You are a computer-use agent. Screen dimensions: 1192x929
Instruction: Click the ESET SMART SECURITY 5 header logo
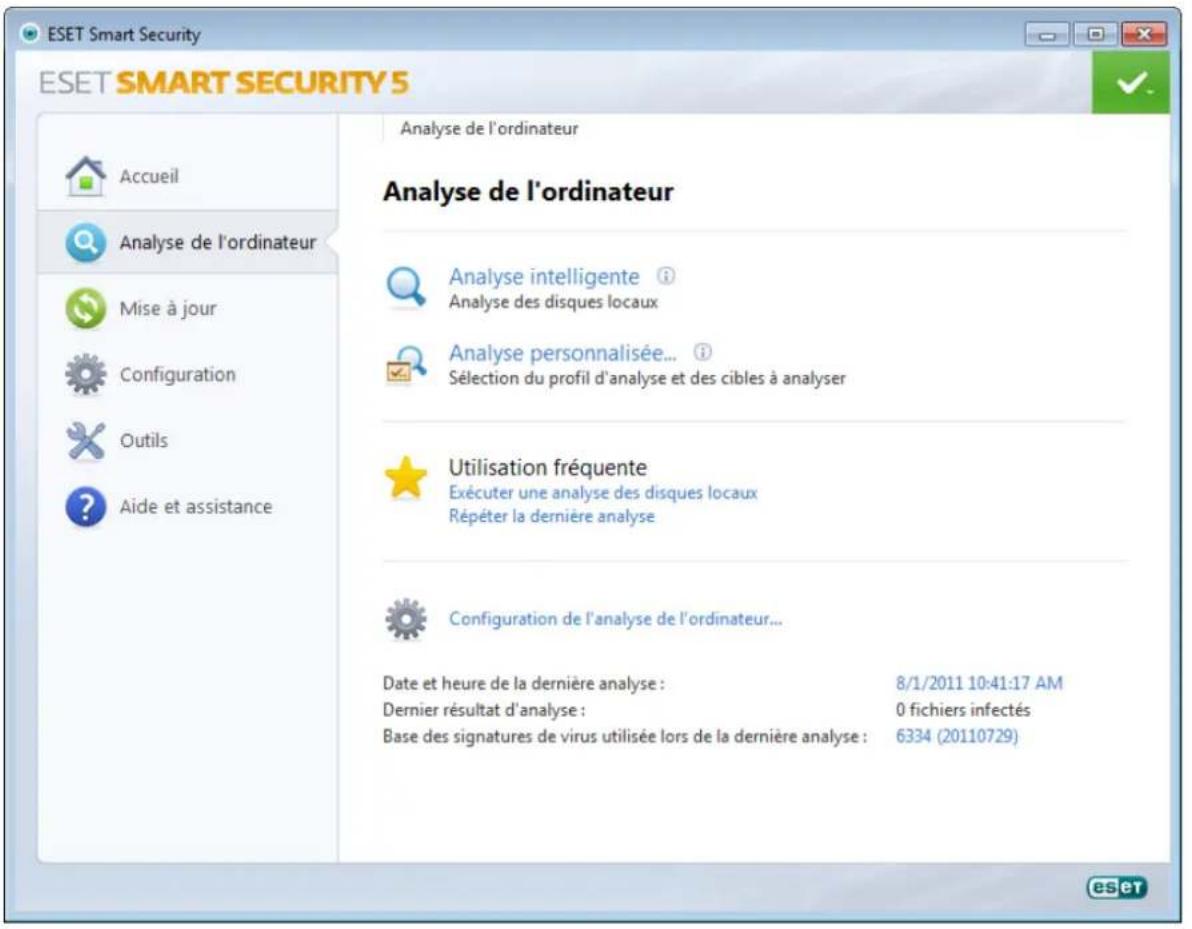click(x=224, y=82)
